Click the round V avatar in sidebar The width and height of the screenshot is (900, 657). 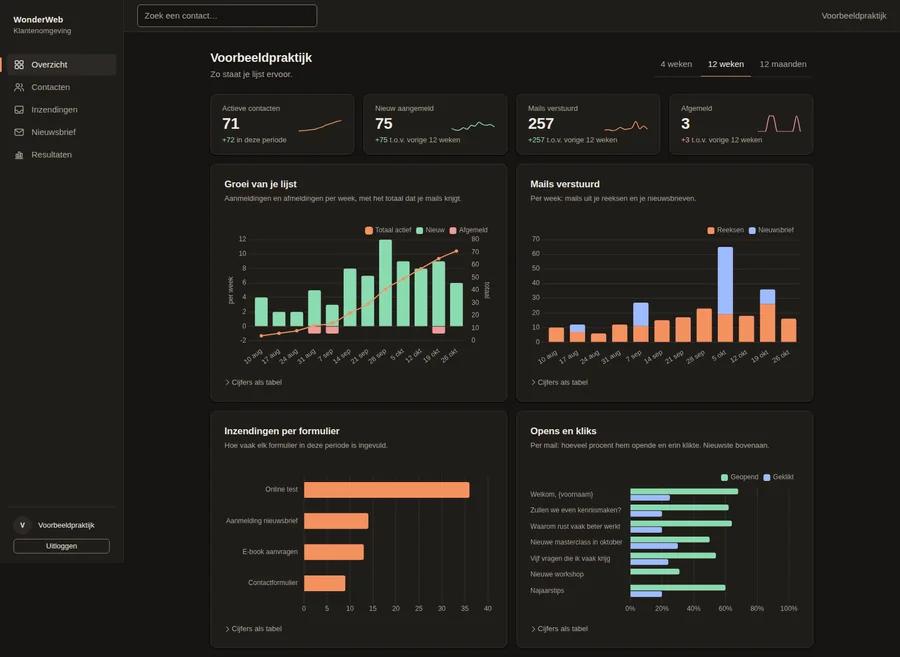coord(22,525)
